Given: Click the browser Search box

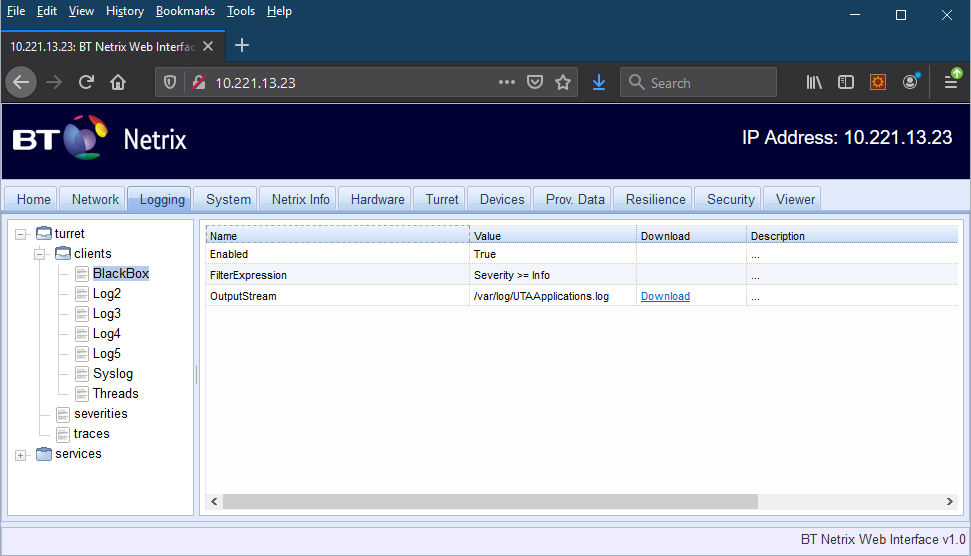Looking at the screenshot, I should (699, 82).
